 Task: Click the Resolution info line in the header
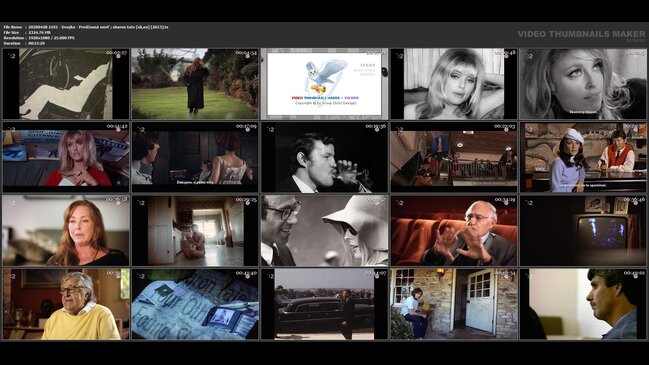tap(39, 38)
